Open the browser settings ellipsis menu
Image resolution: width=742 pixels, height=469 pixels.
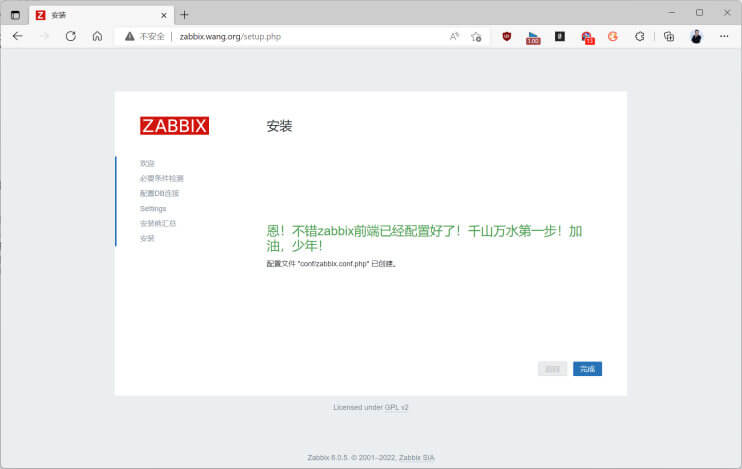(x=724, y=36)
